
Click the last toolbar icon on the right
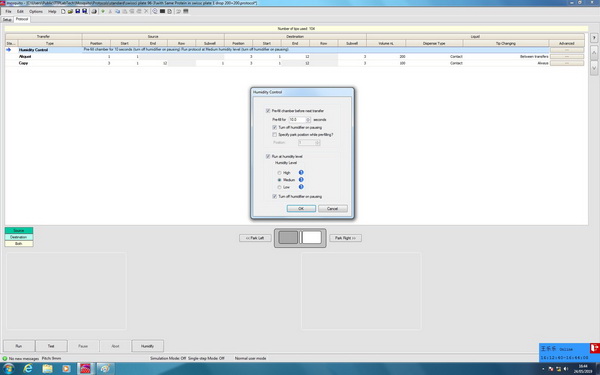tap(186, 11)
